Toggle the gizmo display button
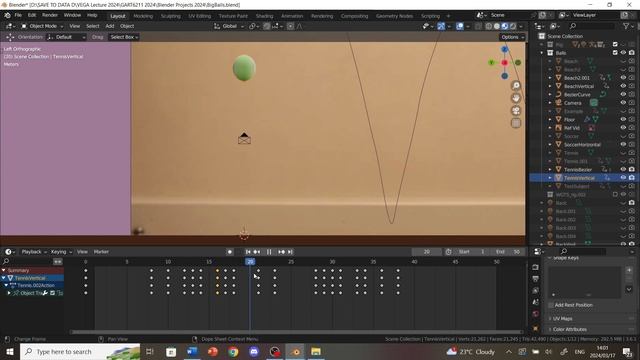 click(x=441, y=26)
